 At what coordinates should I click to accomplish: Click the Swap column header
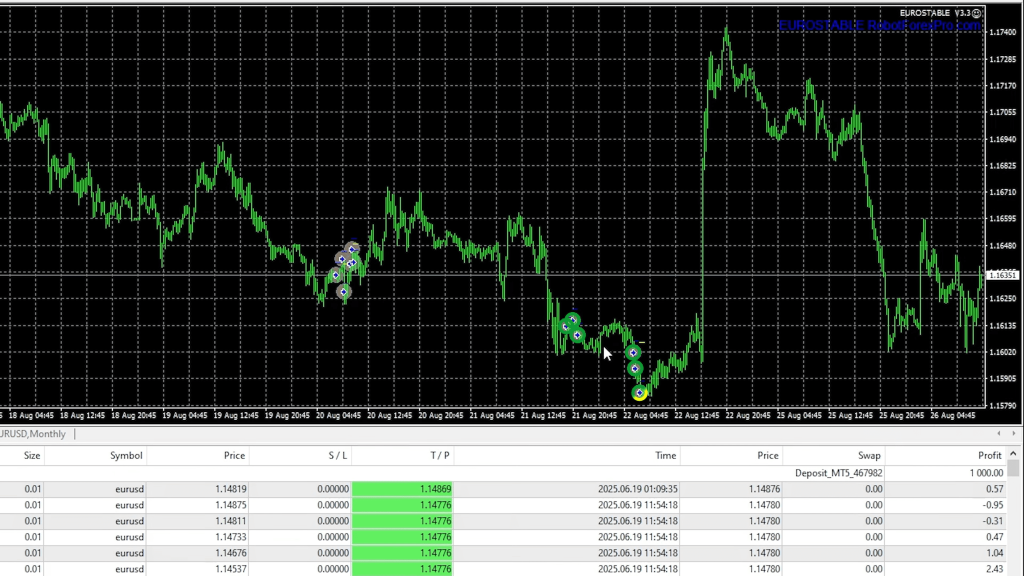(869, 455)
